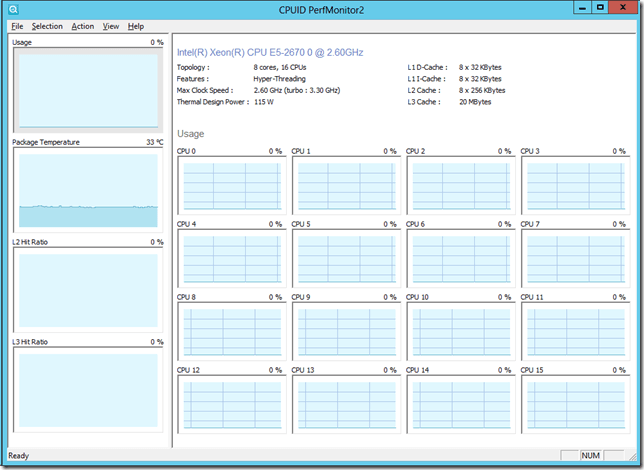Open the Action menu

[x=83, y=26]
